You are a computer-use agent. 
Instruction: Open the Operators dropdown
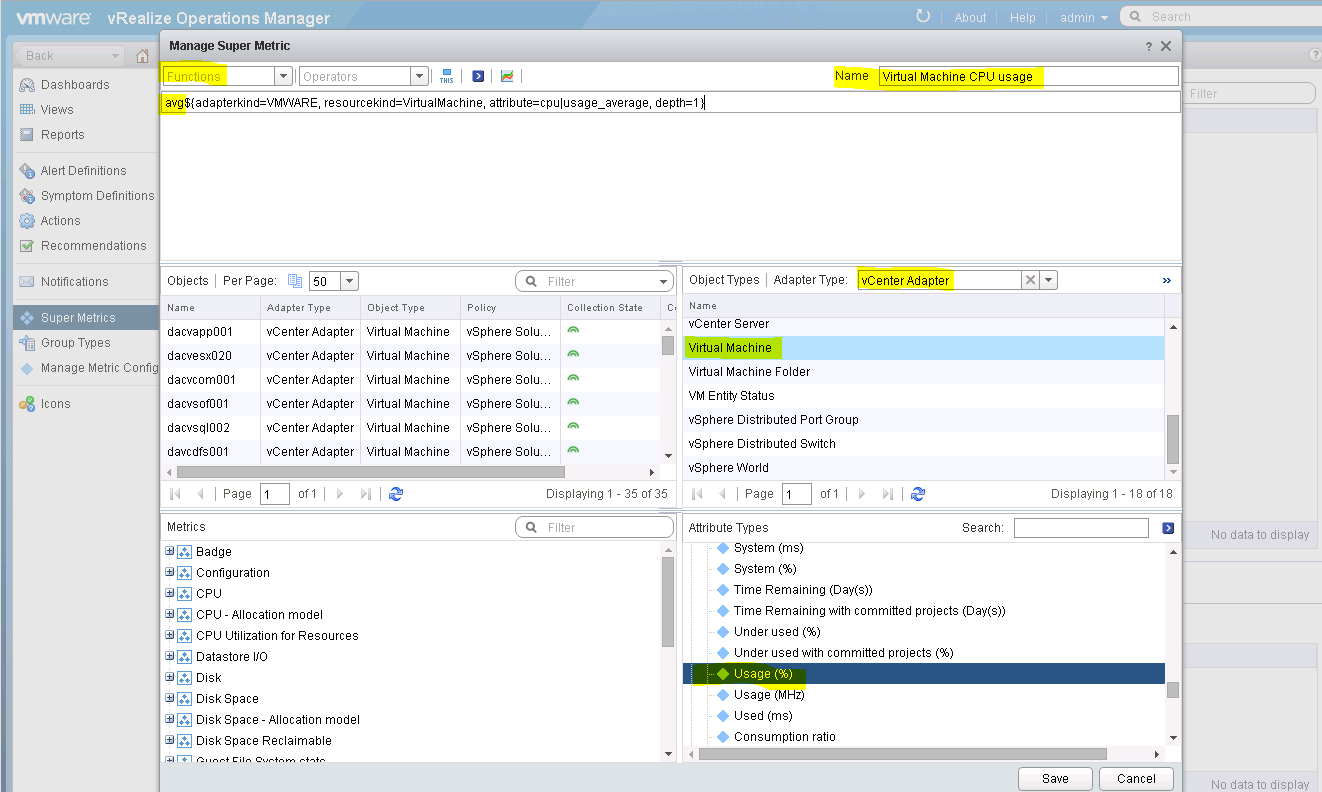[x=419, y=76]
